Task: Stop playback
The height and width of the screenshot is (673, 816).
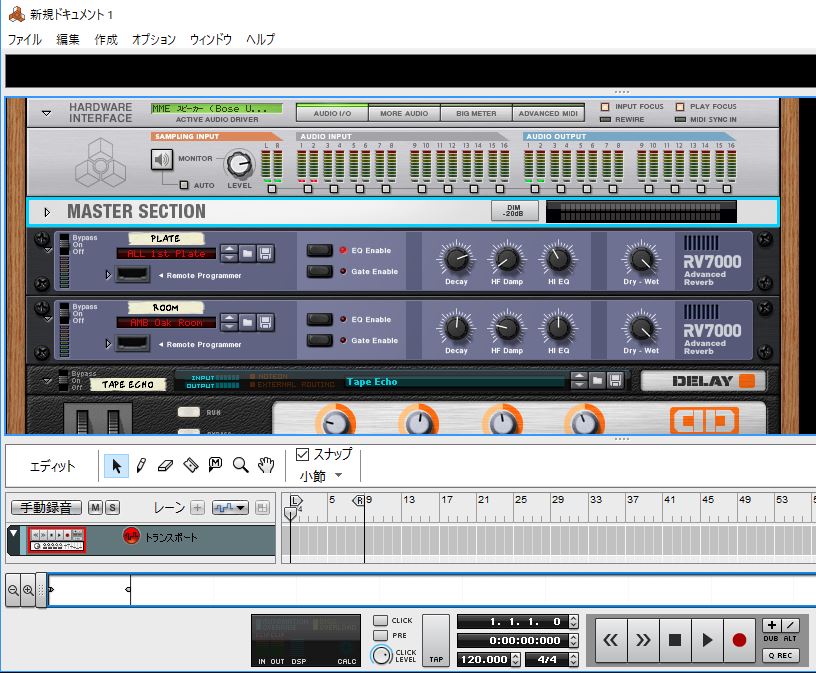Action: point(675,640)
